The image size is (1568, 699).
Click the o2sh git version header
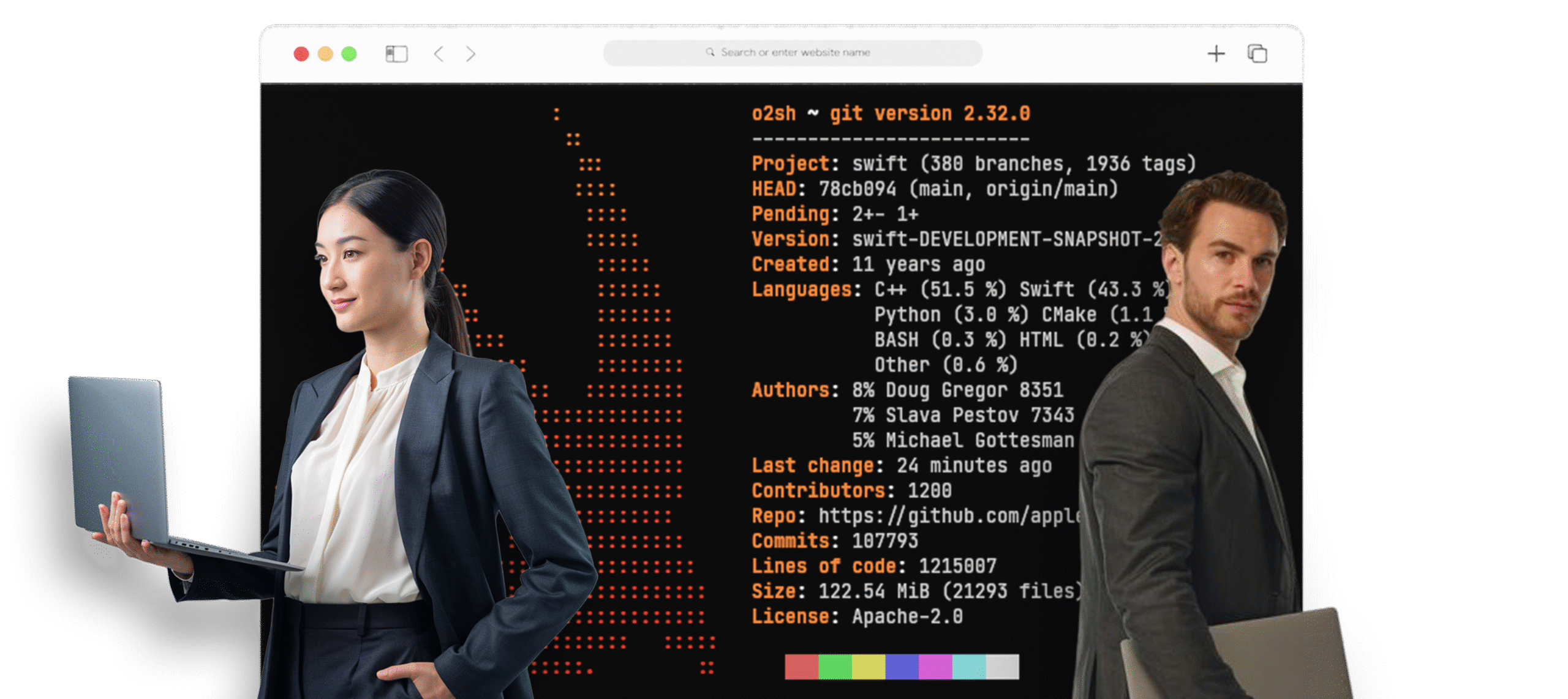coord(891,114)
